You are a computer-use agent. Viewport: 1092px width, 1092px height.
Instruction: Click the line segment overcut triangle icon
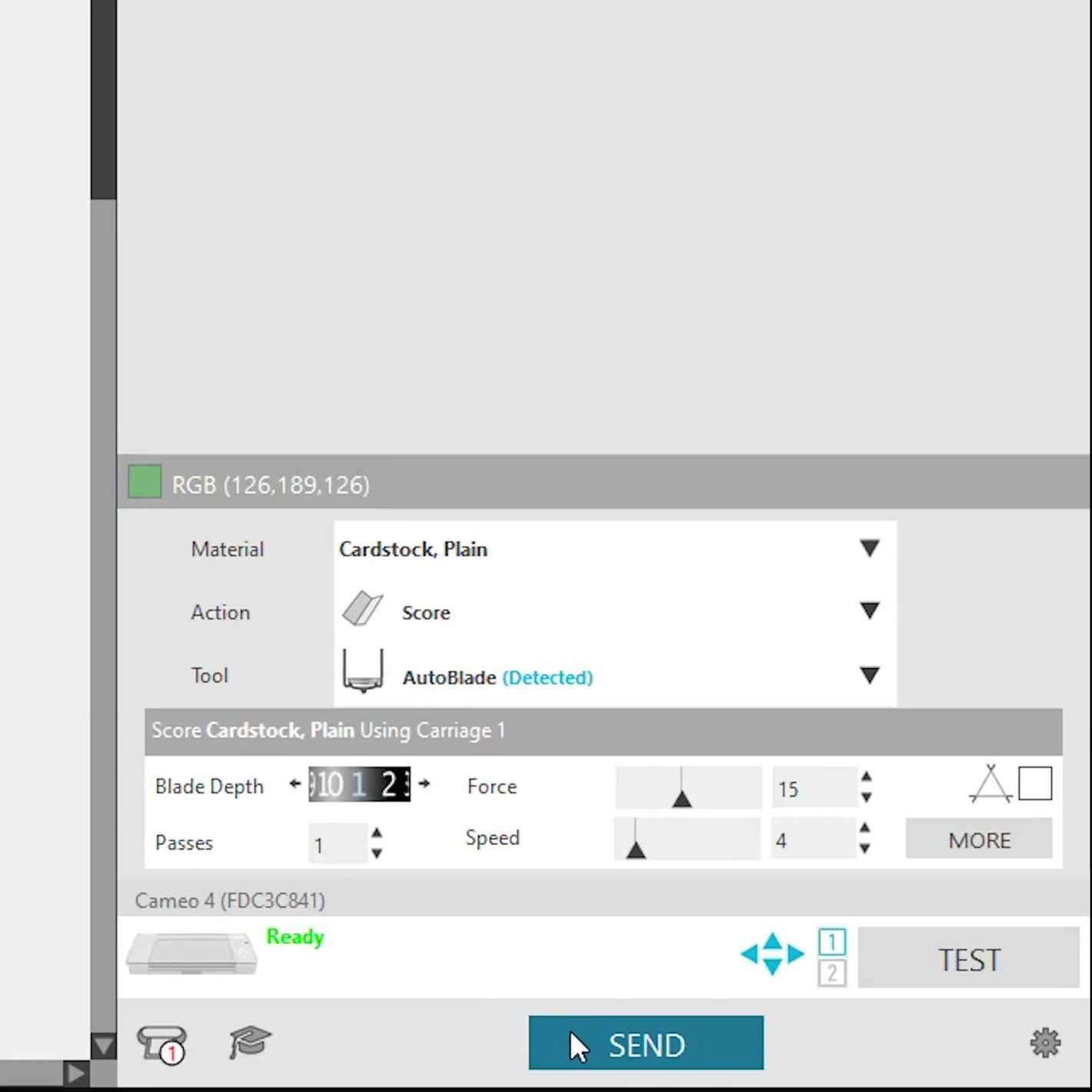[990, 784]
